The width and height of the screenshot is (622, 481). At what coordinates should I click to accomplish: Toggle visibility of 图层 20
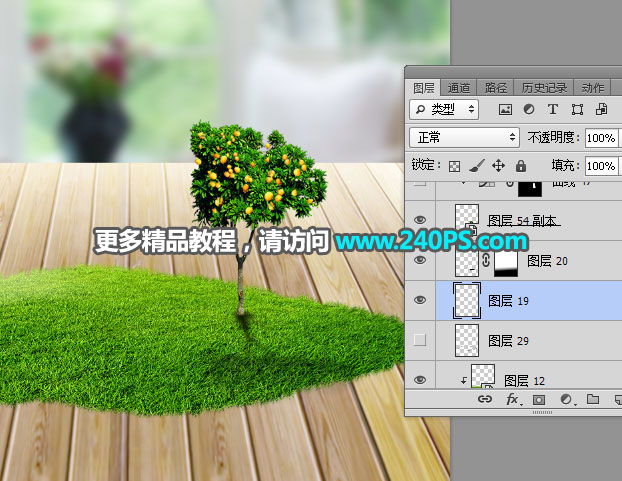420,260
